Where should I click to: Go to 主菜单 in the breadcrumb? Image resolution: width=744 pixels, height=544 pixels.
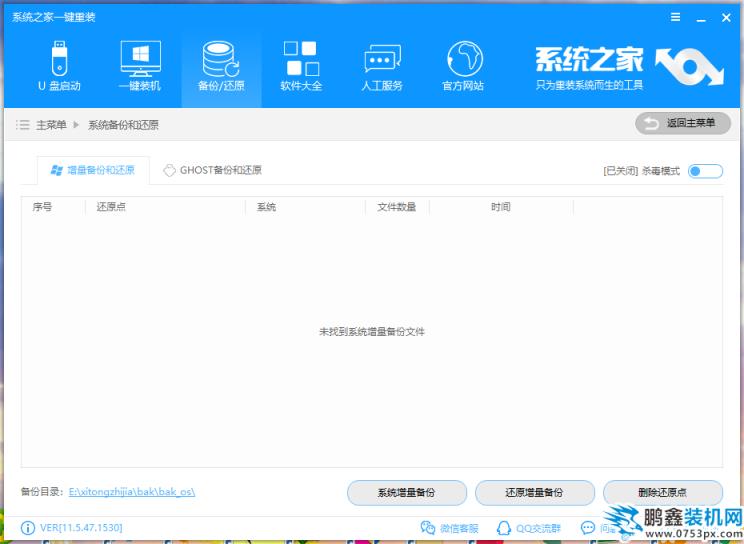pos(51,125)
